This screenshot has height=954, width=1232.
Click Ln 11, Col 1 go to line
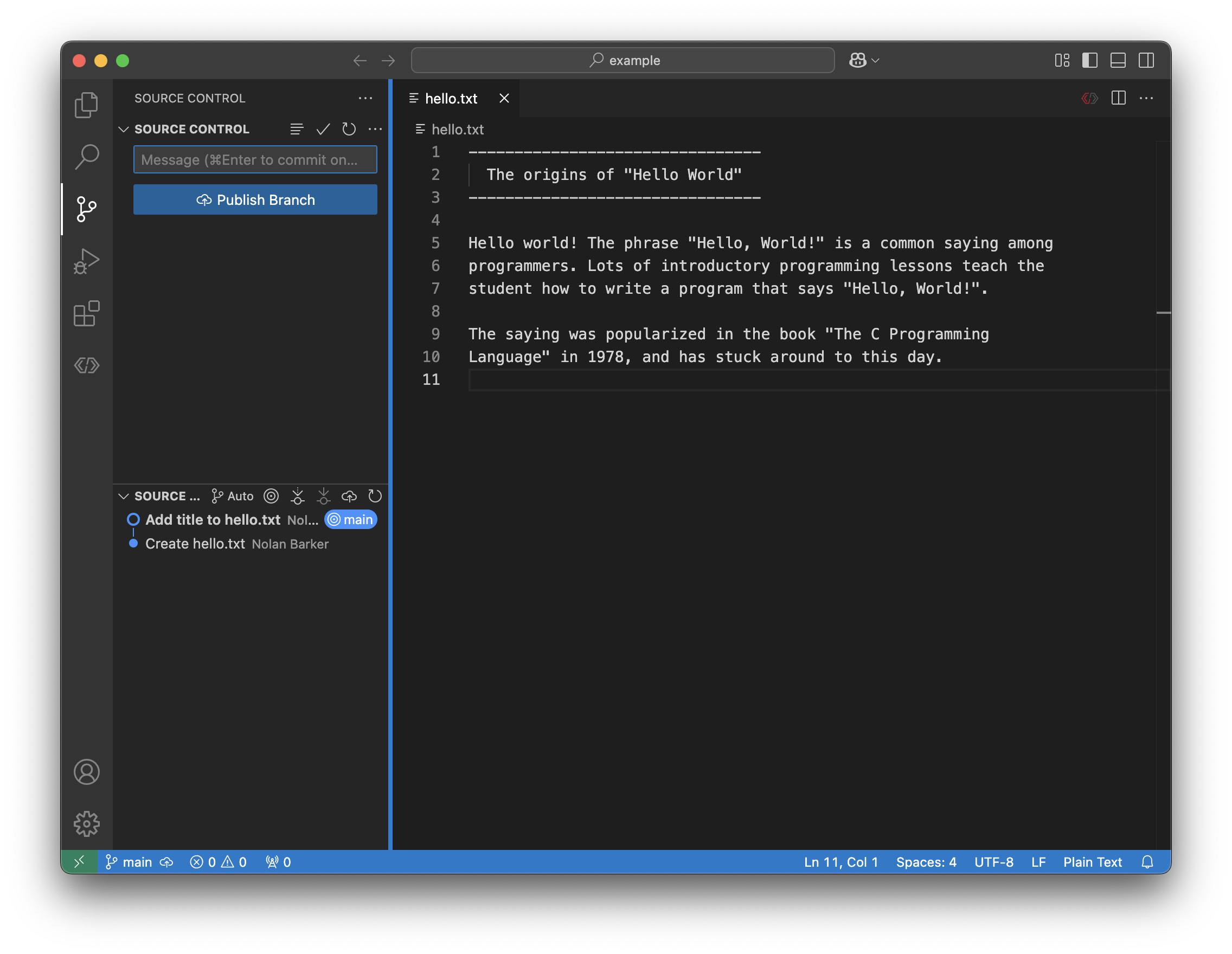[841, 861]
